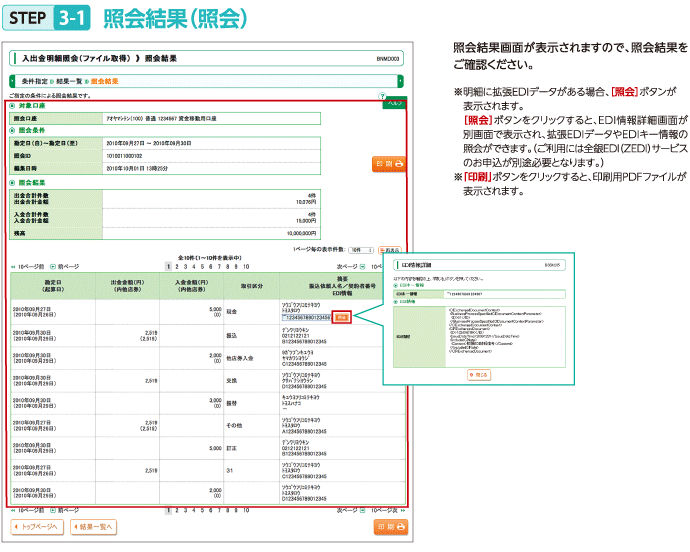Click 結果一覧 step in the breadcrumb
Screen dimensions: 690x552
point(69,81)
